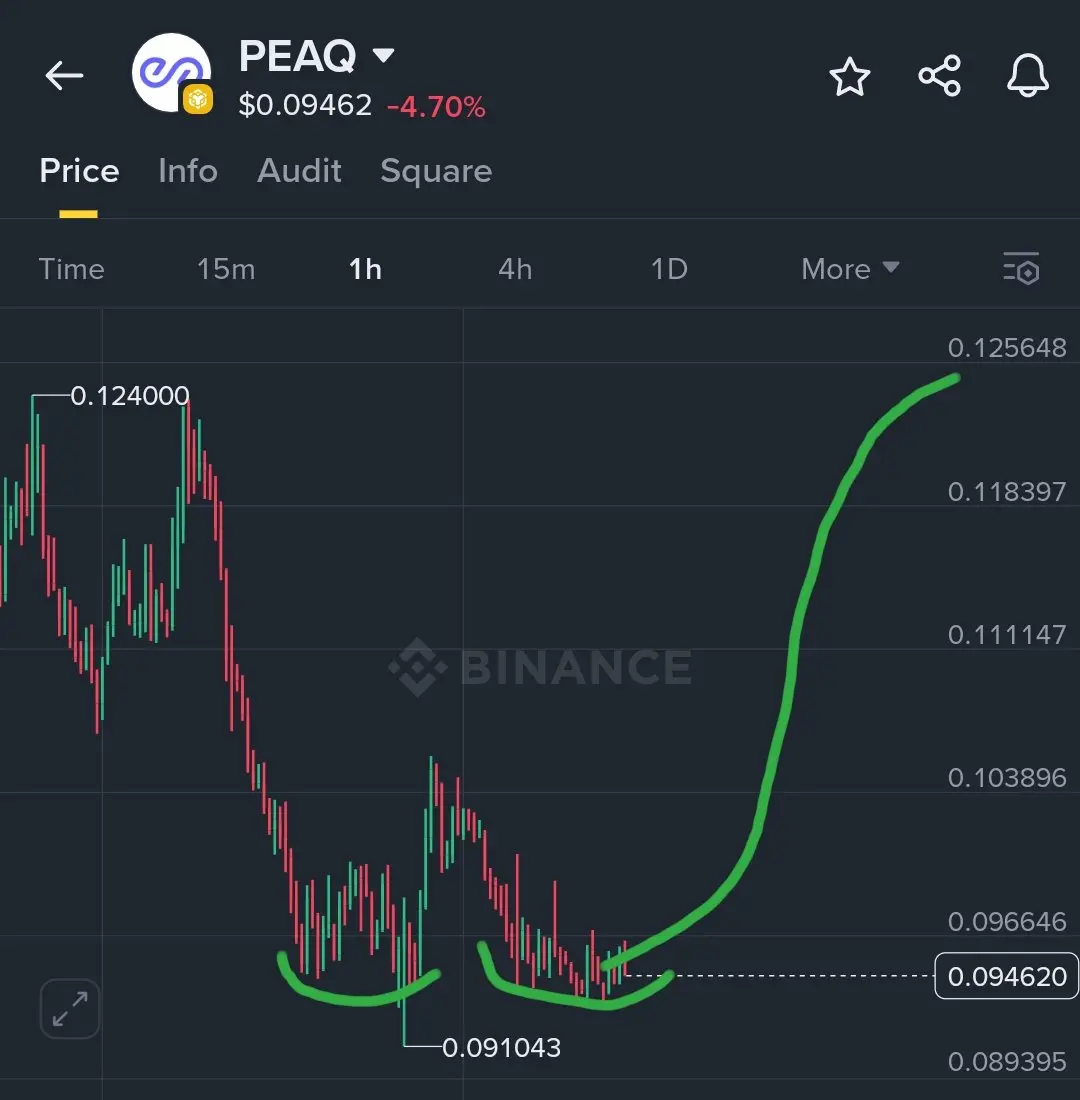
Task: Tap the back arrow icon
Action: pyautogui.click(x=64, y=75)
